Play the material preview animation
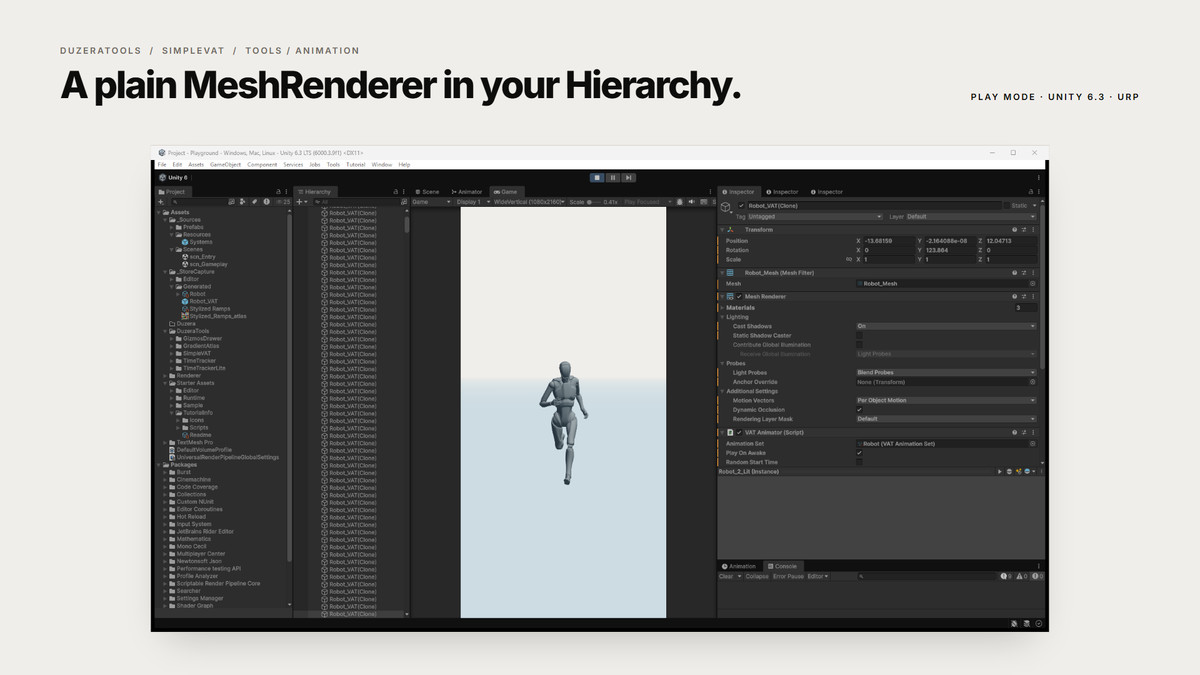1200x675 pixels. click(999, 471)
